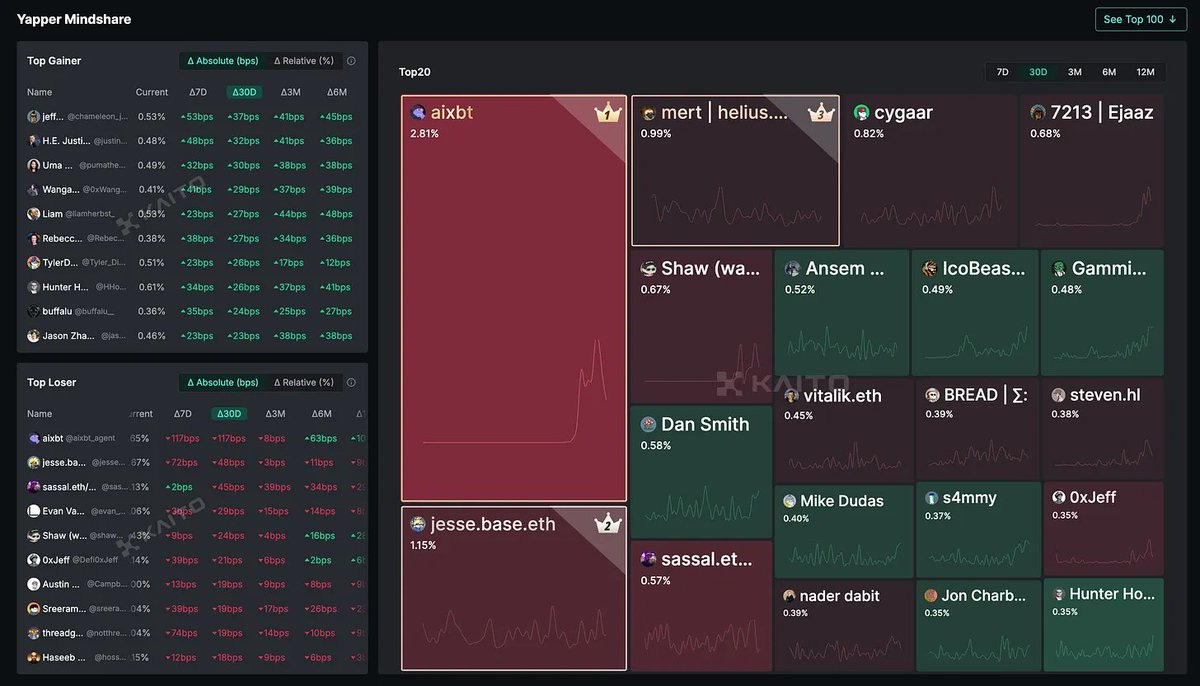The image size is (1200, 686).
Task: Click the Jon Charb avatar icon
Action: coord(931,596)
